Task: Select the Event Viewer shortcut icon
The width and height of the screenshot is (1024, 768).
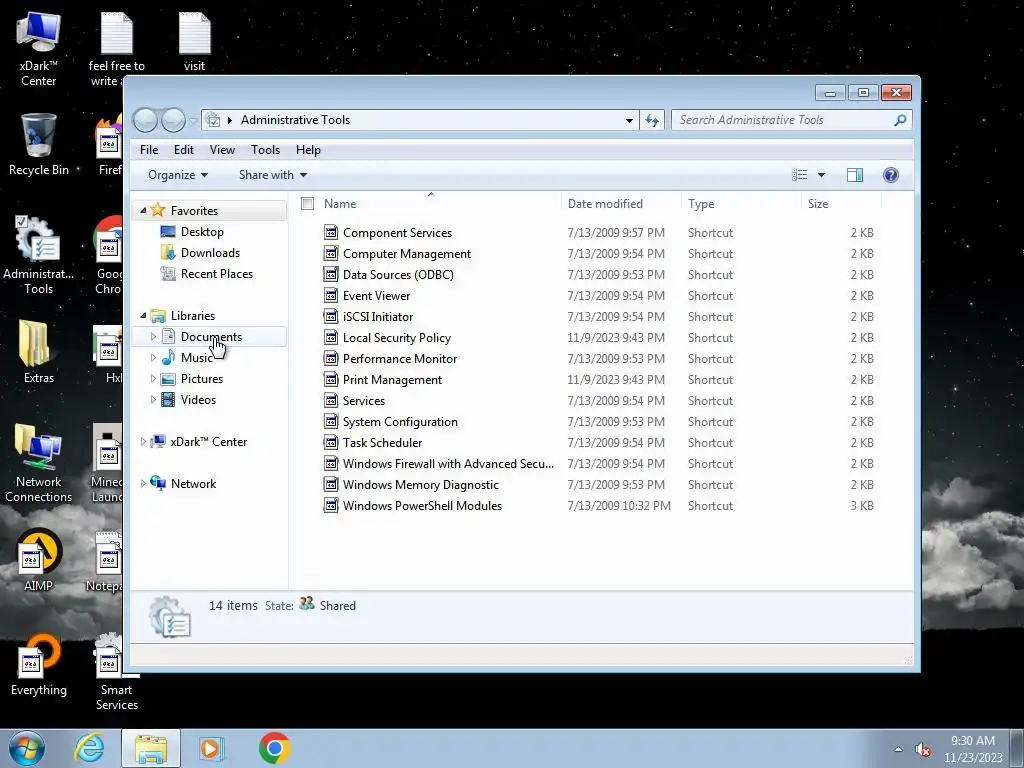Action: [x=331, y=295]
